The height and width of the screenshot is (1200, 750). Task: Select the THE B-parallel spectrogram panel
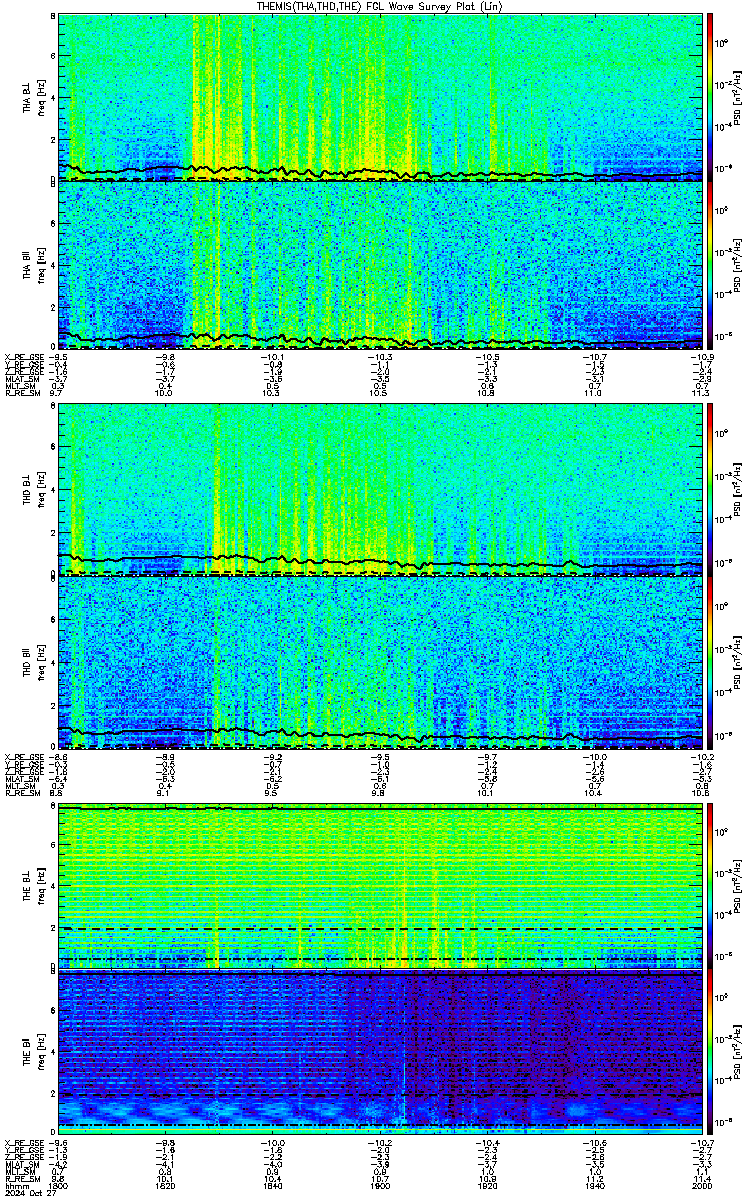381,1053
